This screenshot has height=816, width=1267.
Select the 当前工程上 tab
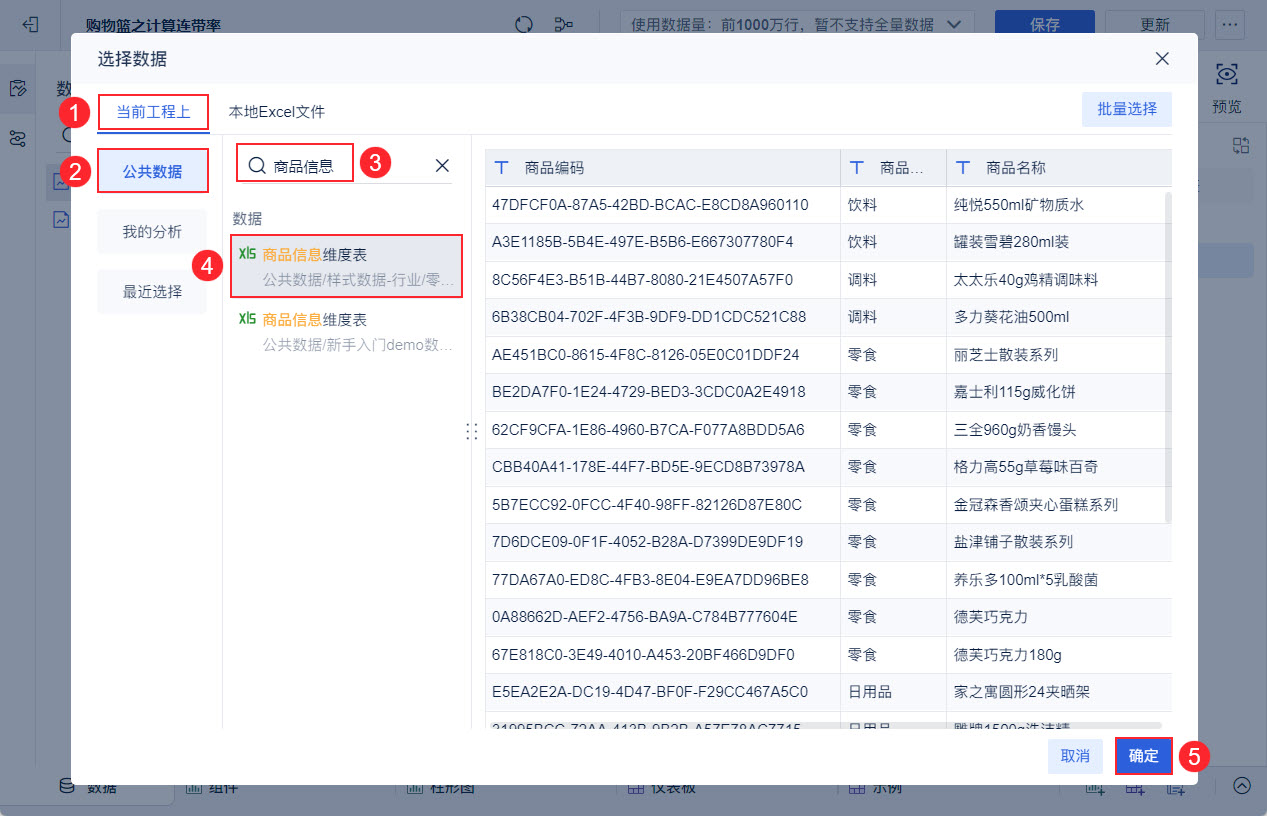(153, 112)
